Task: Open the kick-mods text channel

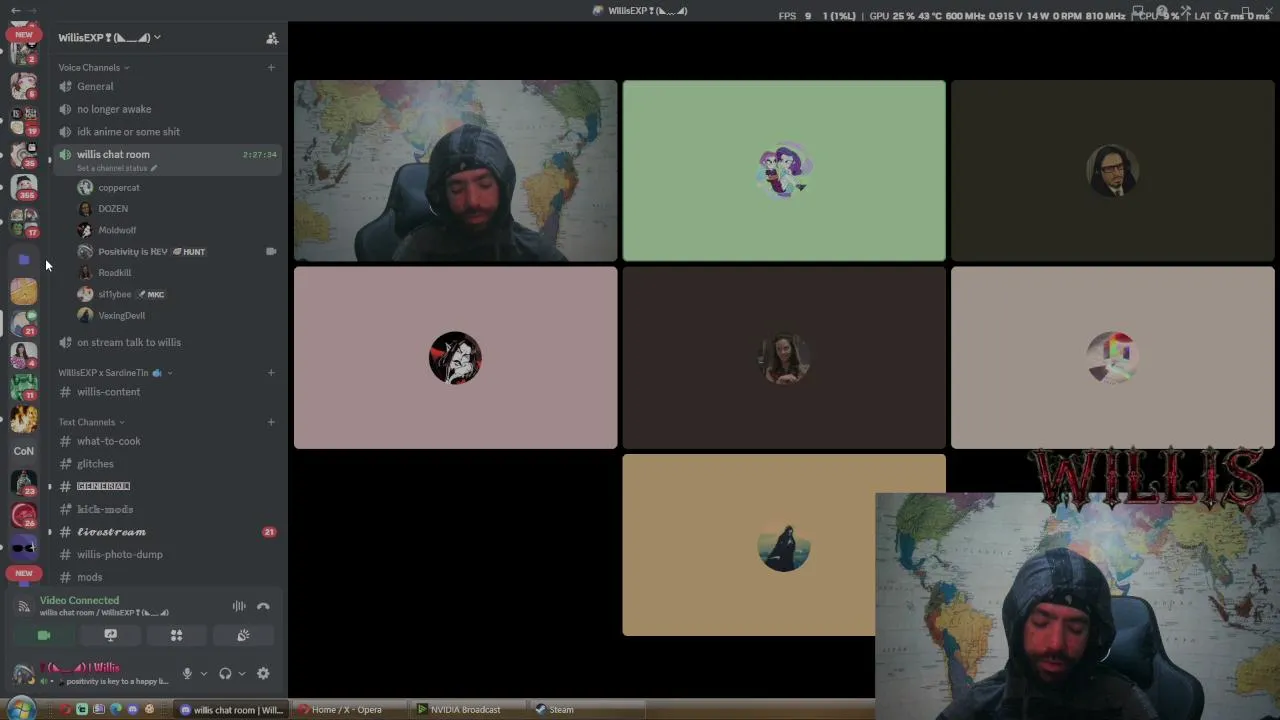Action: coord(168,509)
